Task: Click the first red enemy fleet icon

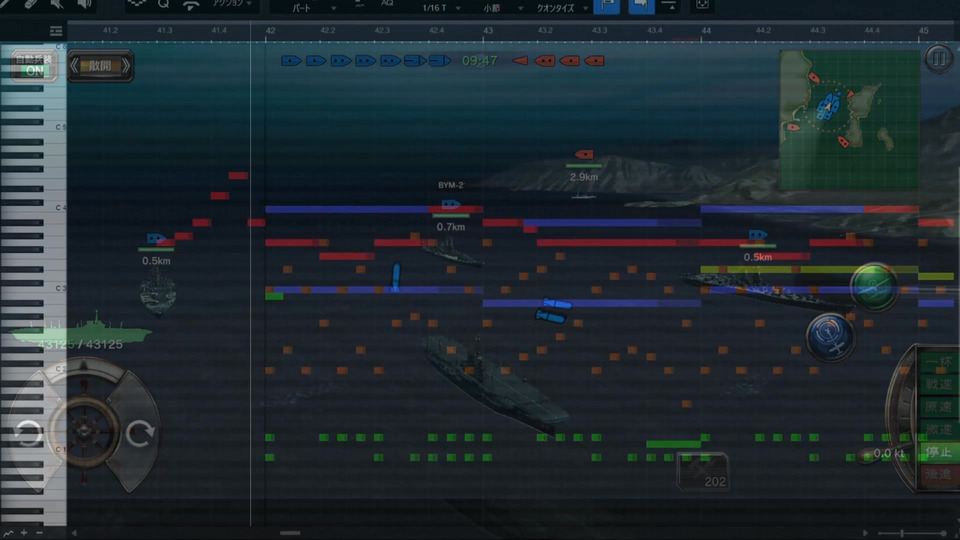Action: click(x=520, y=61)
